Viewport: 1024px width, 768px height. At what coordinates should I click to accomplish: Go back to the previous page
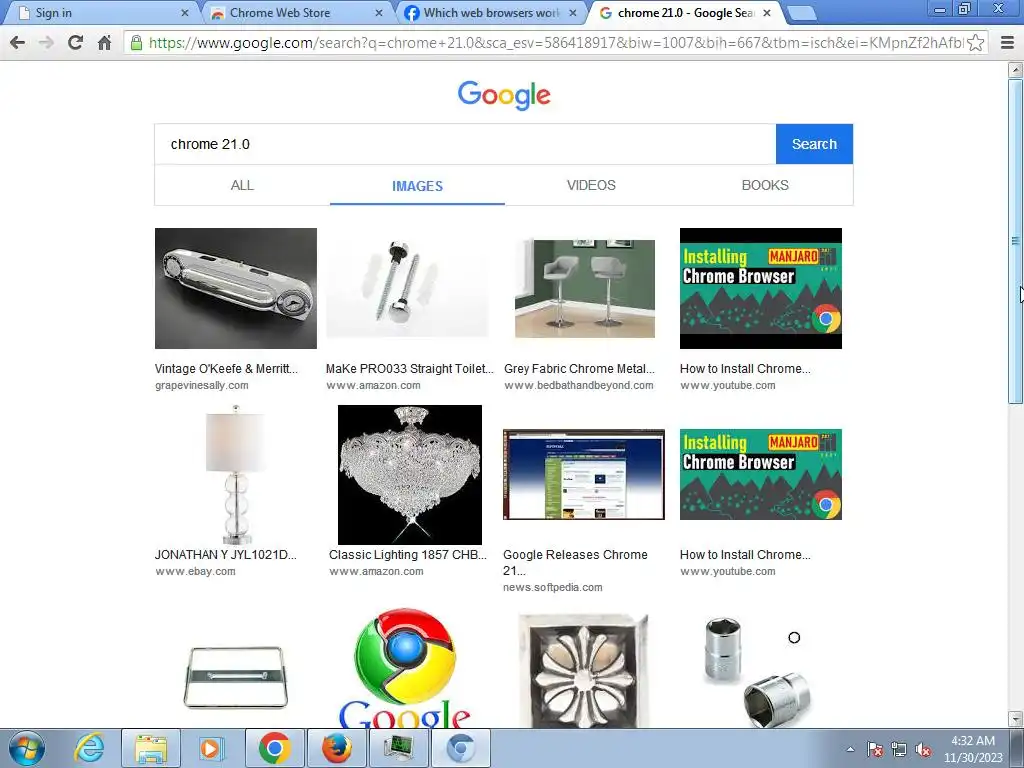[18, 43]
